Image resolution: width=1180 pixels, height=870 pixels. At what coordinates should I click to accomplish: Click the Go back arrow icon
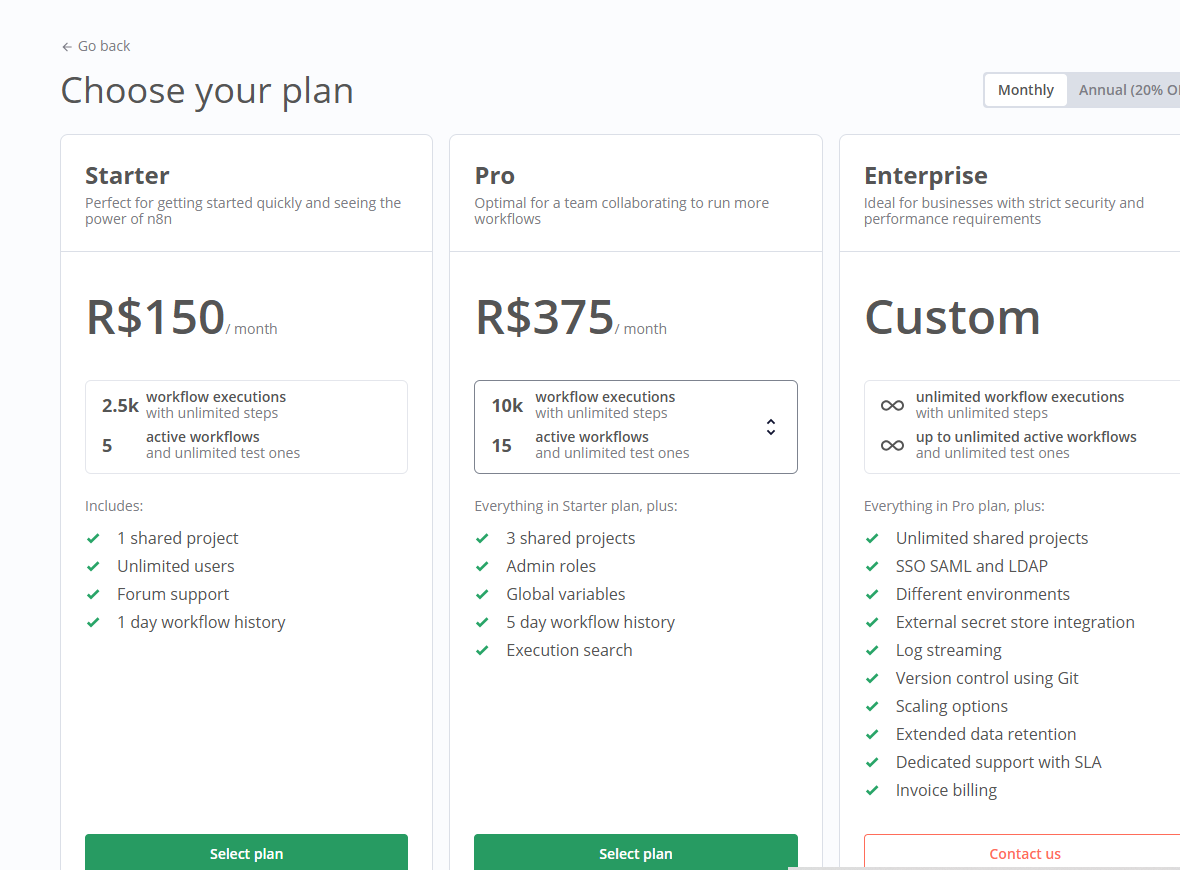(67, 47)
